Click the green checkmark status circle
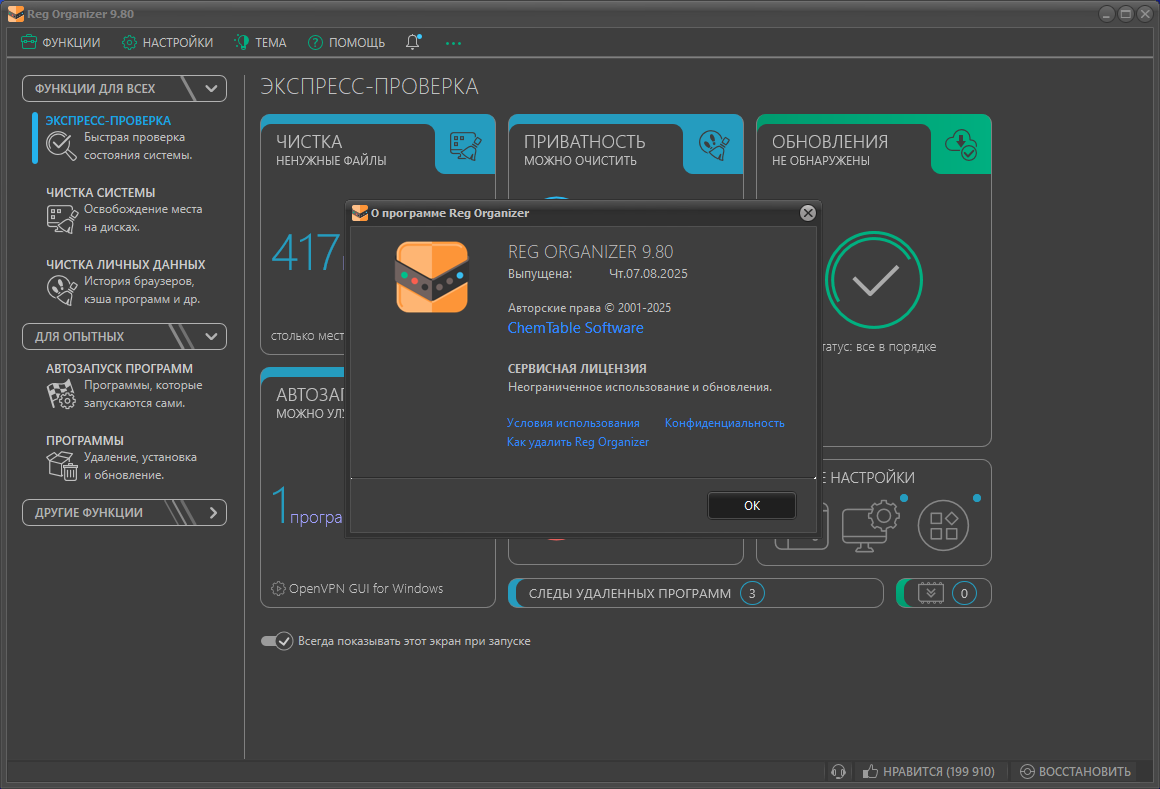This screenshot has height=789, width=1160. [874, 280]
